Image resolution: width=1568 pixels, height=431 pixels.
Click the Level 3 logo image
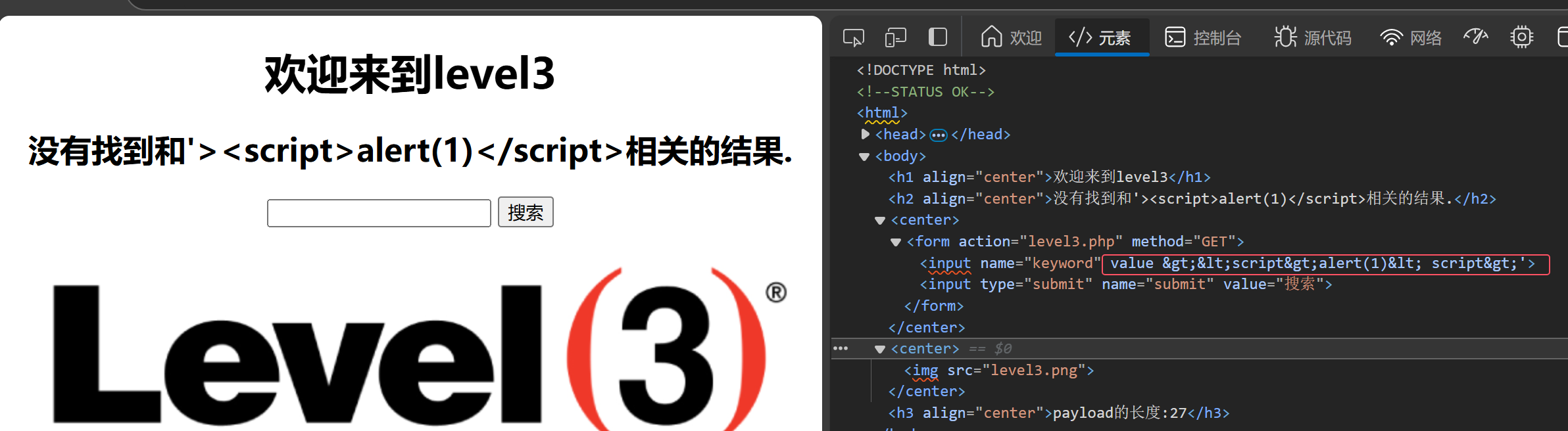click(420, 348)
